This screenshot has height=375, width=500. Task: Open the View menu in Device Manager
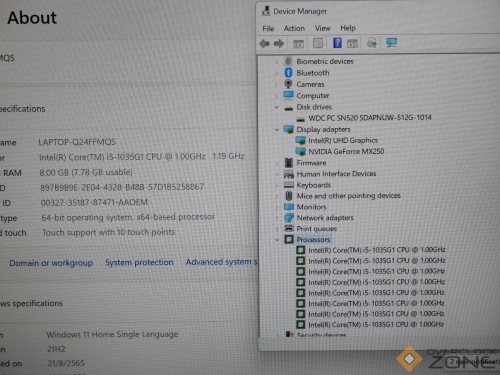point(323,28)
